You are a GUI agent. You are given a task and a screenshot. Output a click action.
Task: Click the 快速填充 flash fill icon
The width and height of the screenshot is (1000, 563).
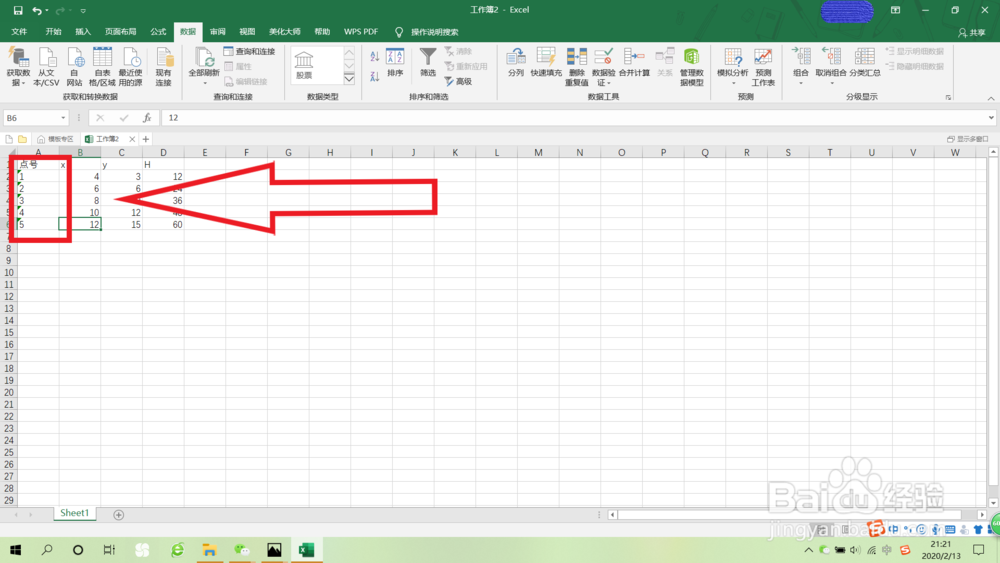546,62
